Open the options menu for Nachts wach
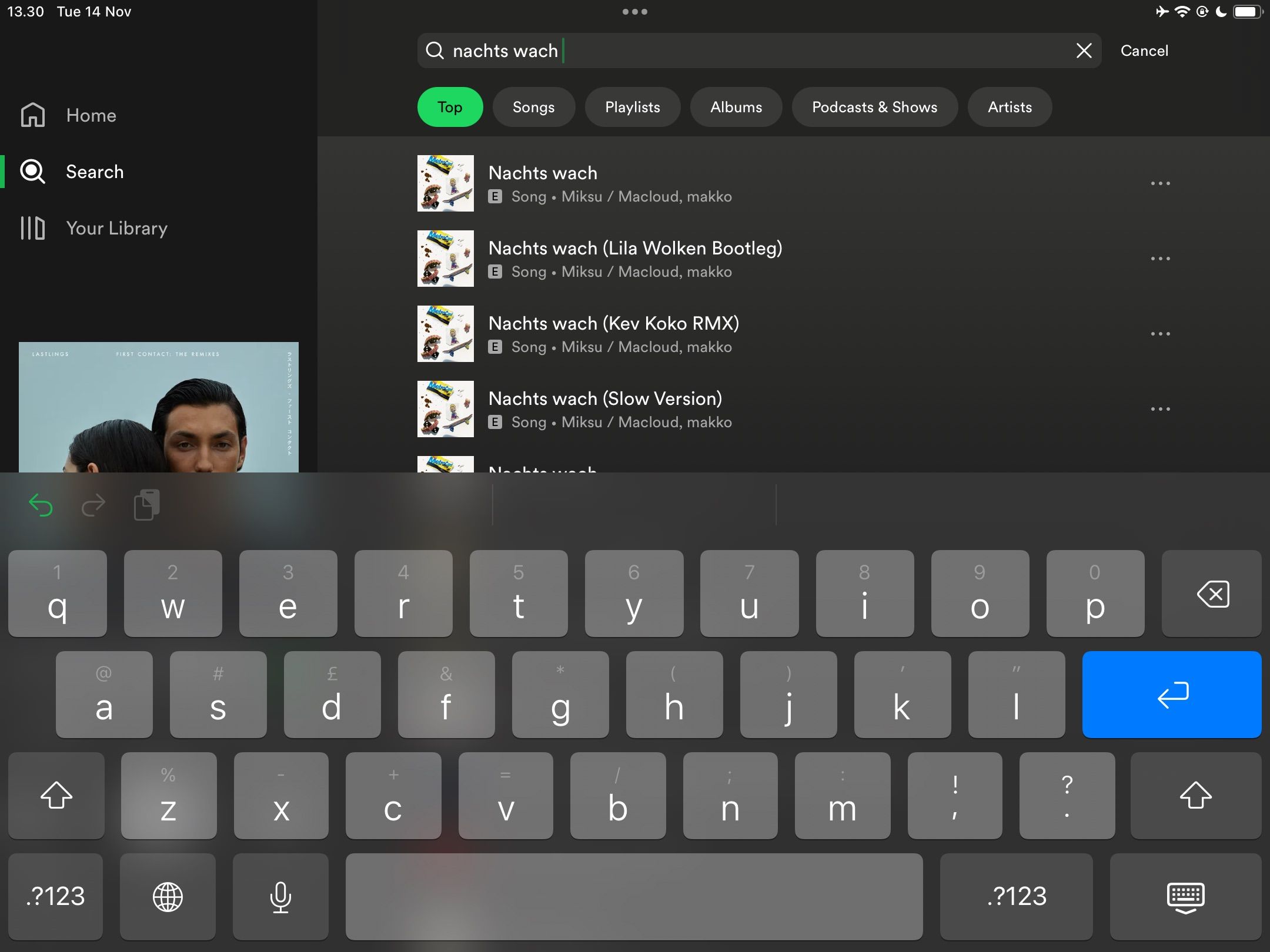The width and height of the screenshot is (1270, 952). [x=1161, y=183]
